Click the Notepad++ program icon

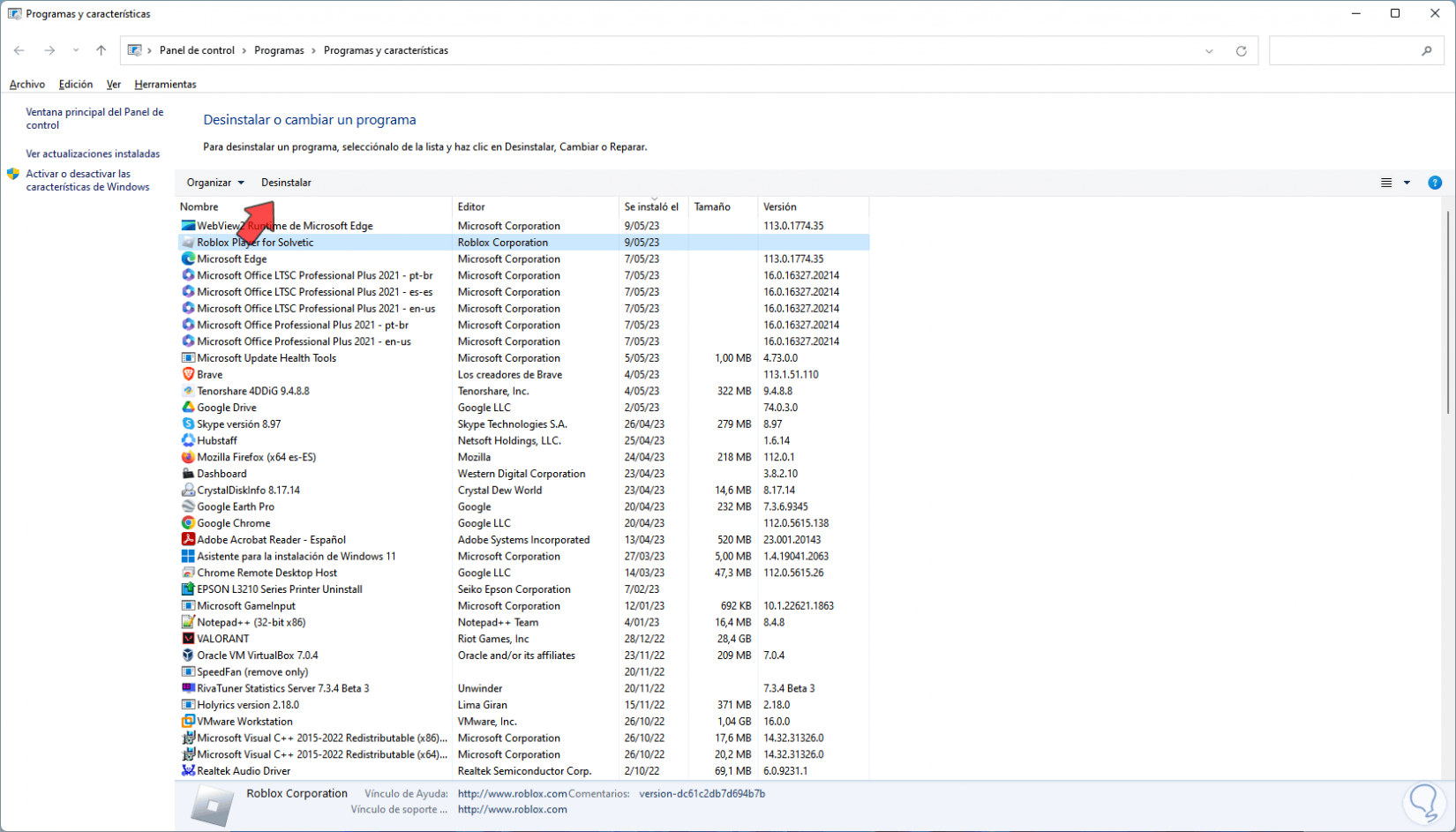tap(188, 622)
